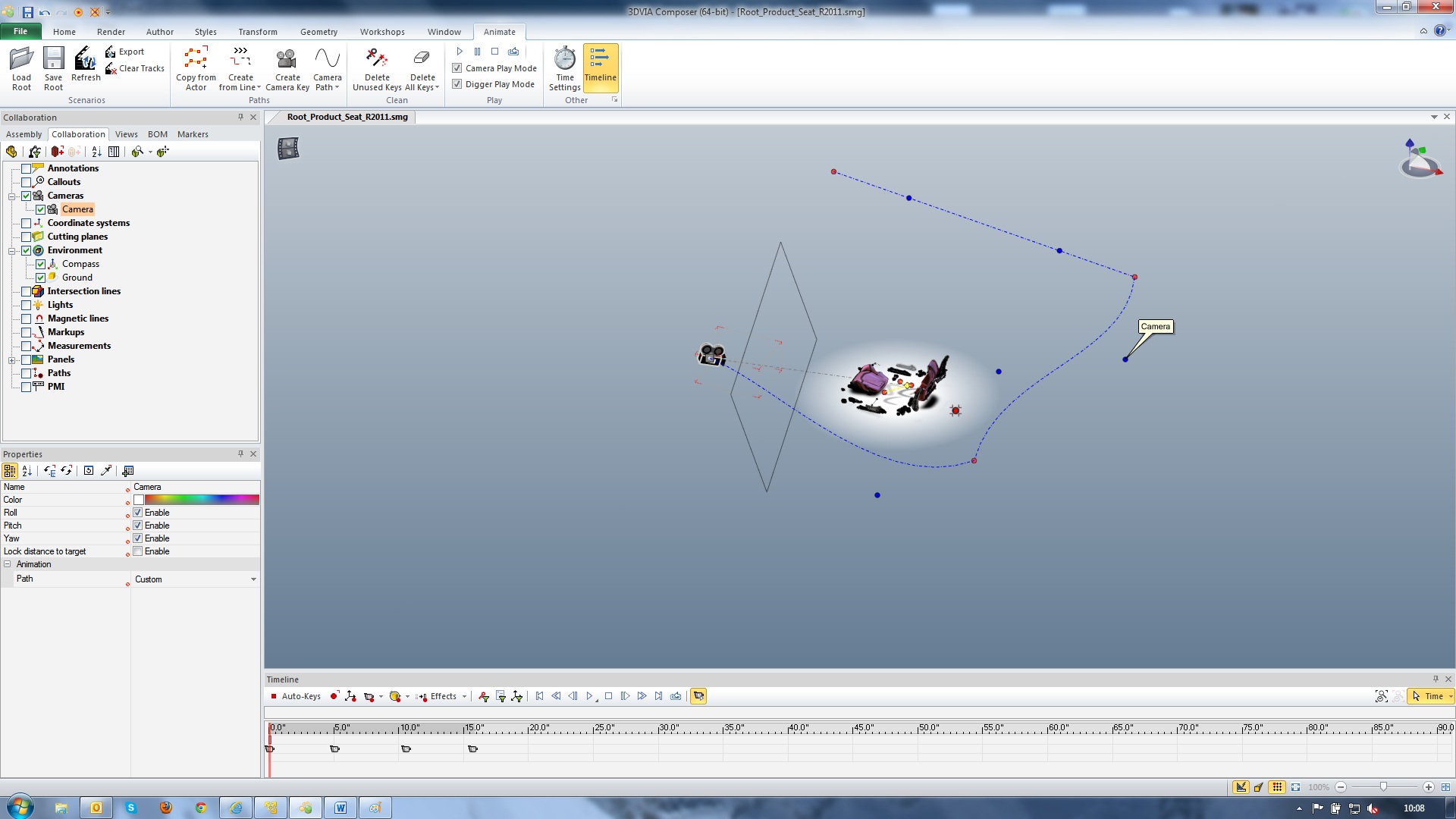Click the Color gradient swatch
1456x819 pixels.
click(x=202, y=500)
